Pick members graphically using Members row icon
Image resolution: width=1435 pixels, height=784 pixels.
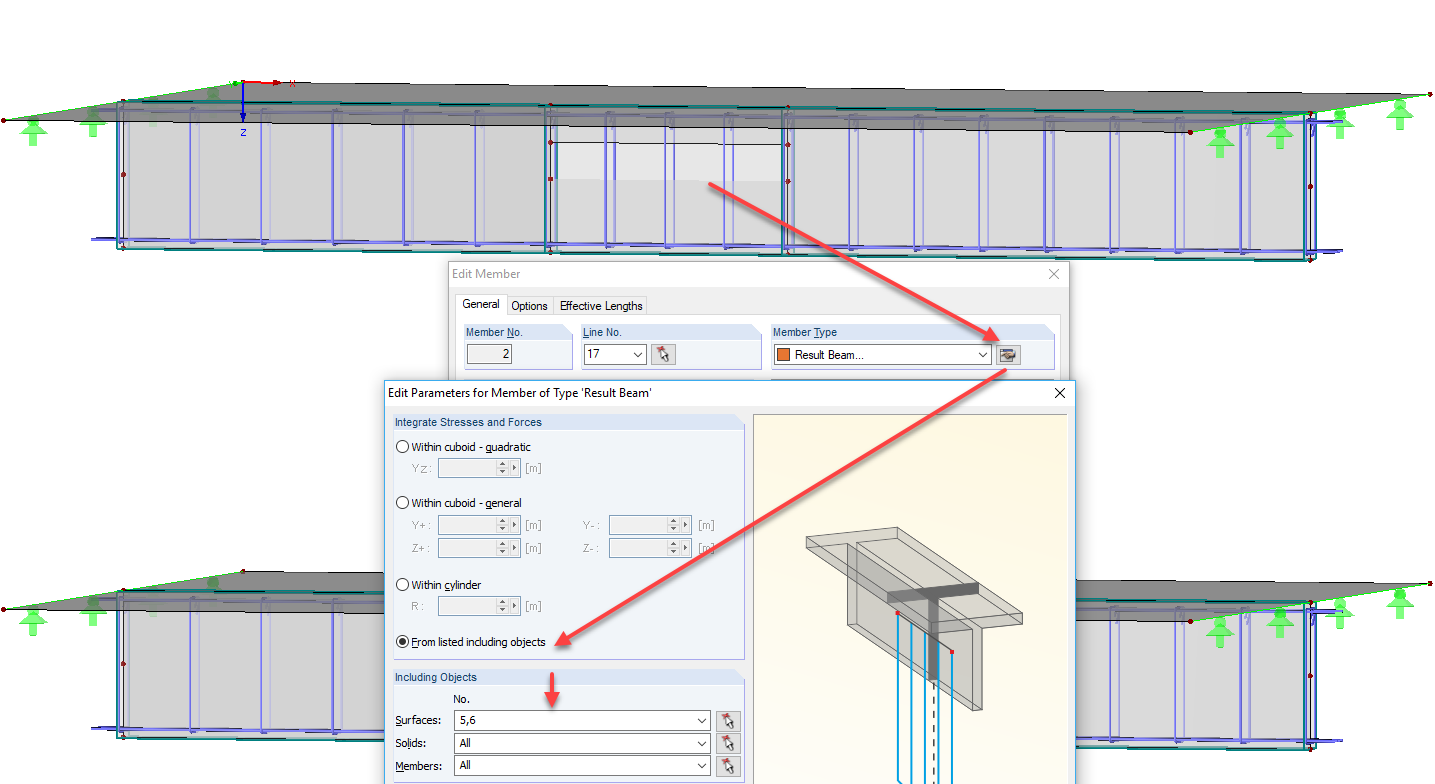(x=729, y=765)
